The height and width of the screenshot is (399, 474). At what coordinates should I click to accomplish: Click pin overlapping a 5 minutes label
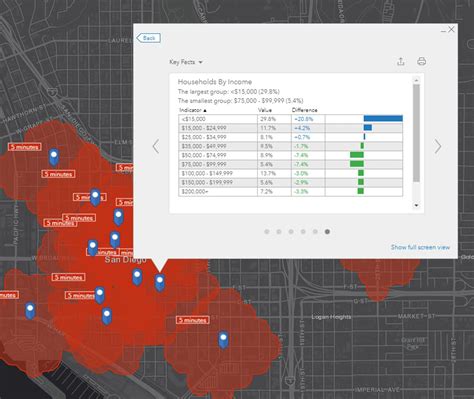tap(95, 197)
